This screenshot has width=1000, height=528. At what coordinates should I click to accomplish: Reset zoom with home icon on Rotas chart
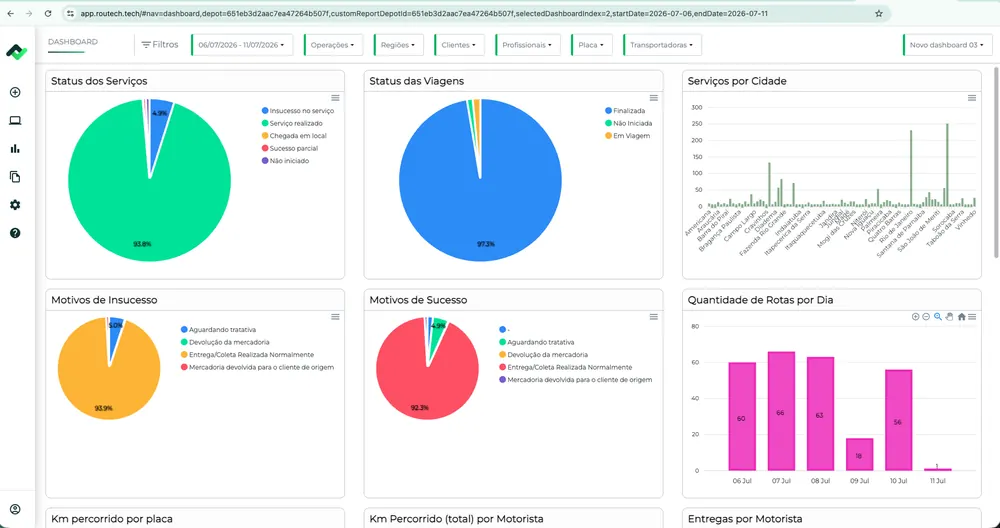coord(961,317)
